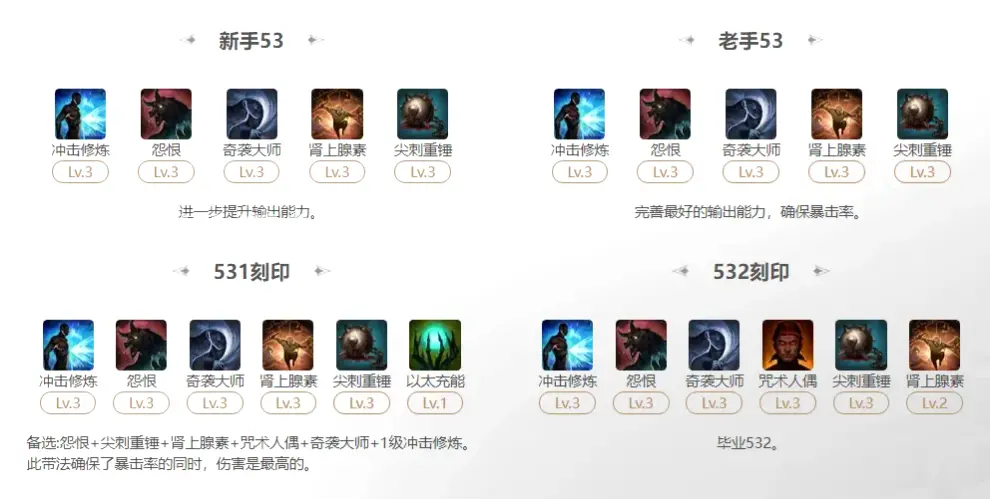Select 尖刺重锤 icon in 532刻印 section

pyautogui.click(x=861, y=345)
